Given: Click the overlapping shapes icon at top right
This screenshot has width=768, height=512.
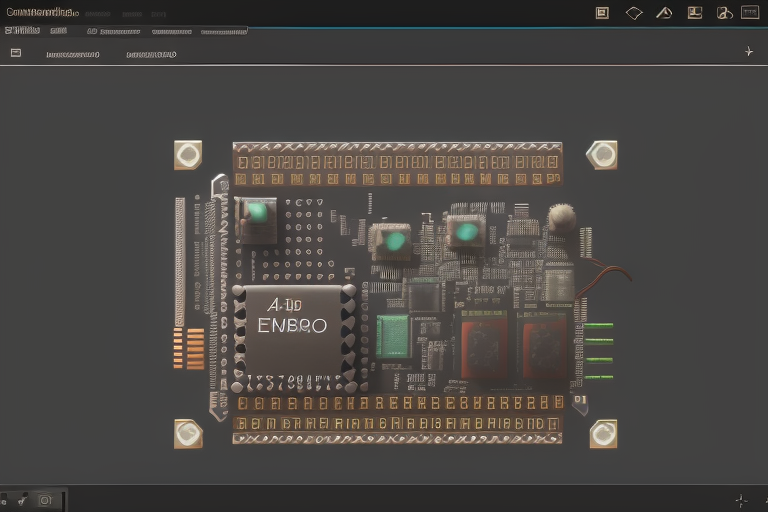Looking at the screenshot, I should point(725,13).
